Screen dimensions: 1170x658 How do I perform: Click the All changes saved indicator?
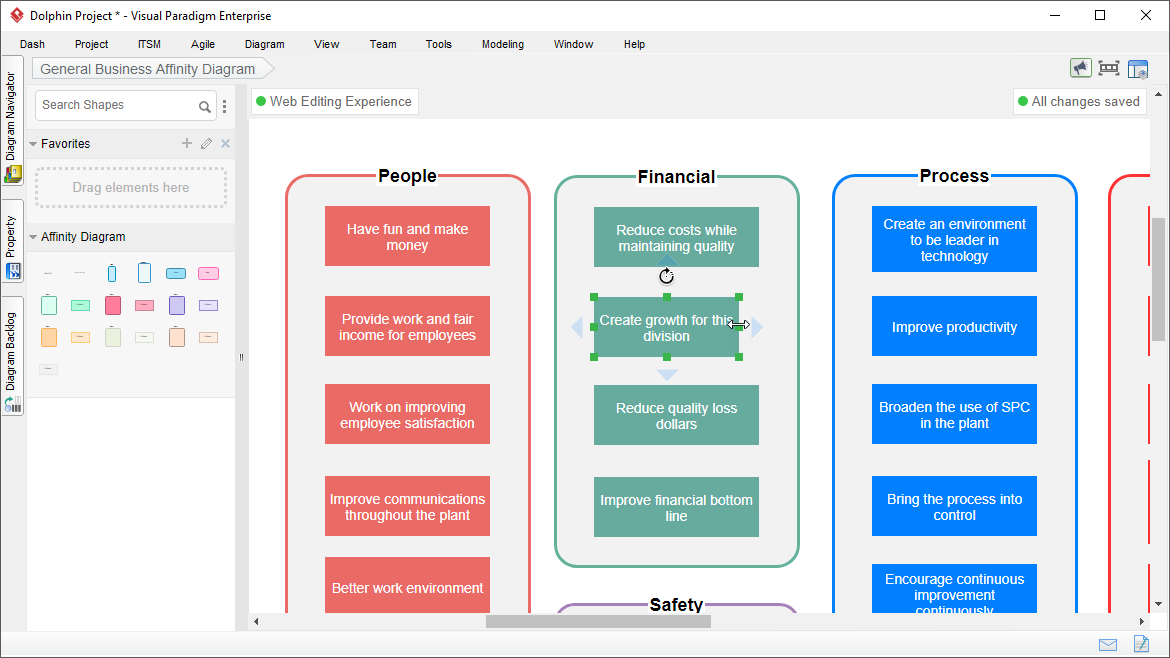point(1080,101)
